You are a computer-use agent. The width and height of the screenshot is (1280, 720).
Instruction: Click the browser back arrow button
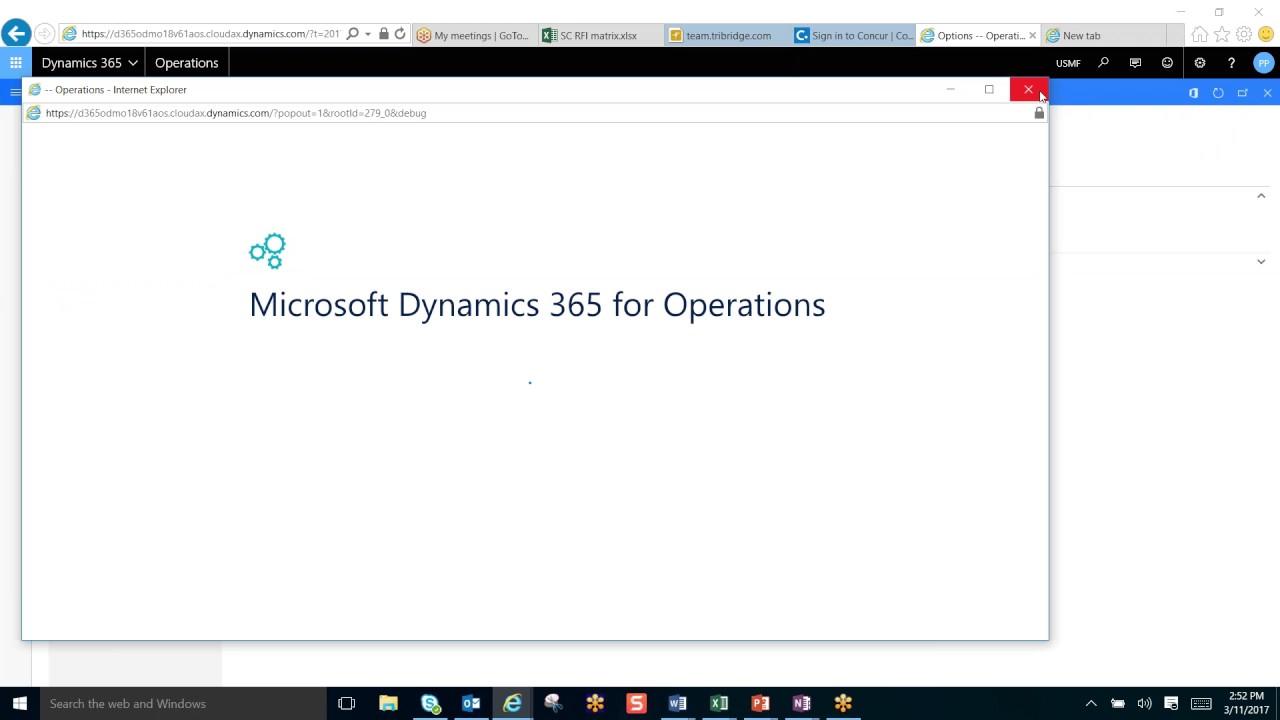click(x=15, y=34)
